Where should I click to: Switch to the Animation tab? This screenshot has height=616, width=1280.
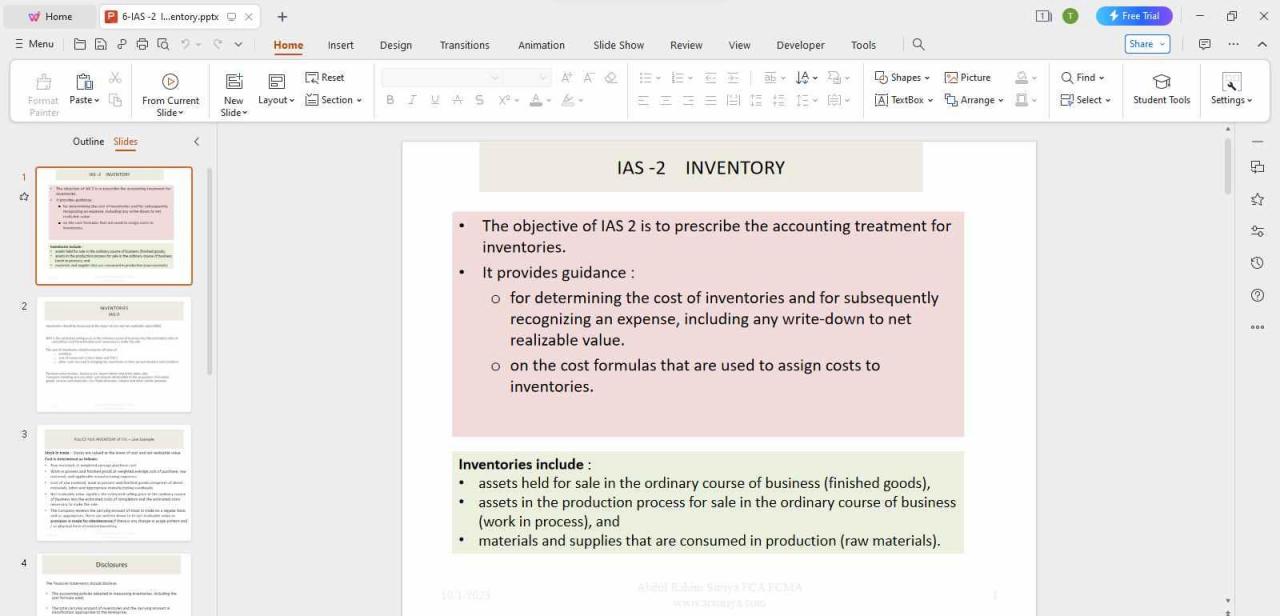[541, 45]
